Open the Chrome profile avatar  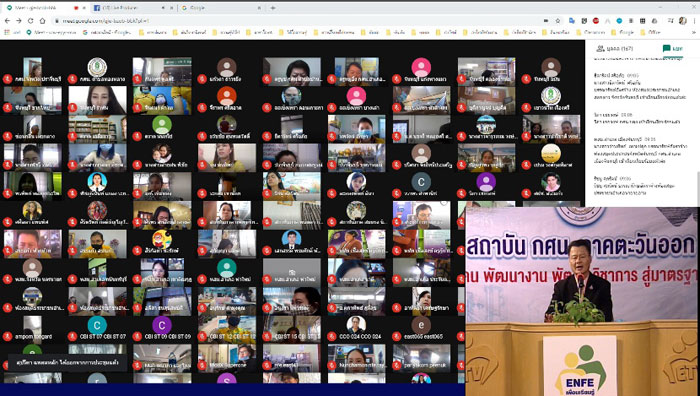[683, 21]
